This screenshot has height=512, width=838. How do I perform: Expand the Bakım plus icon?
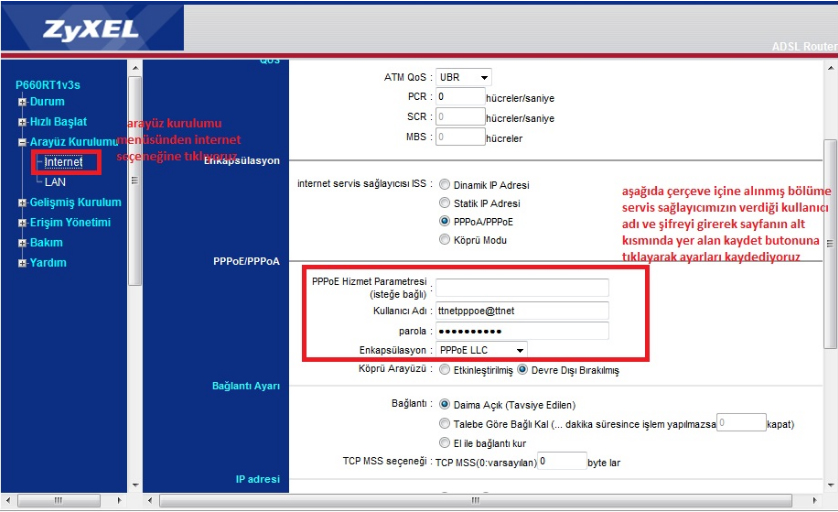21,243
